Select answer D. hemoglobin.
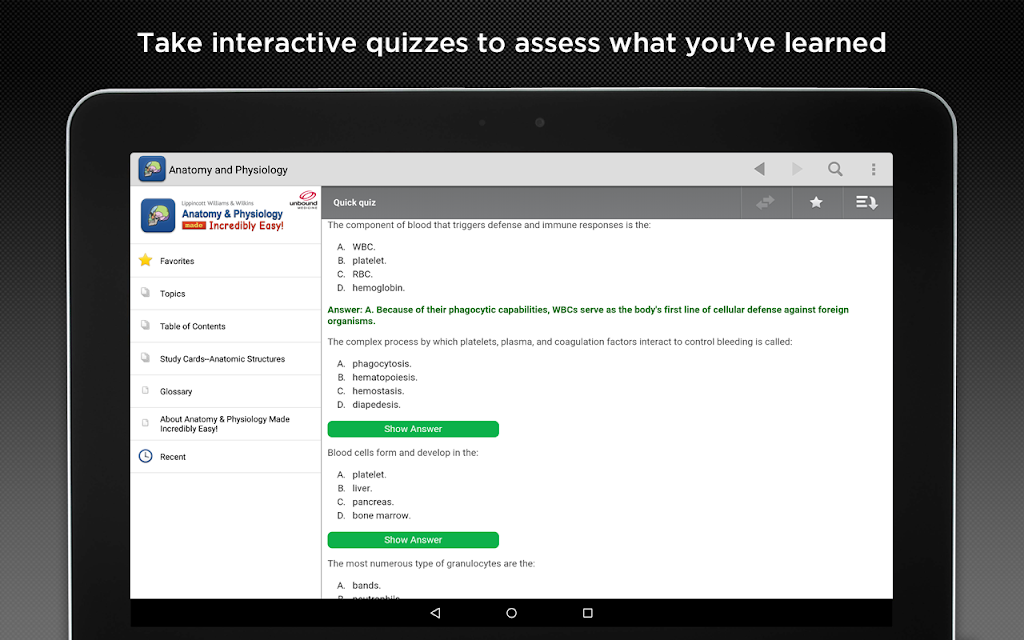This screenshot has width=1024, height=640. coord(371,288)
